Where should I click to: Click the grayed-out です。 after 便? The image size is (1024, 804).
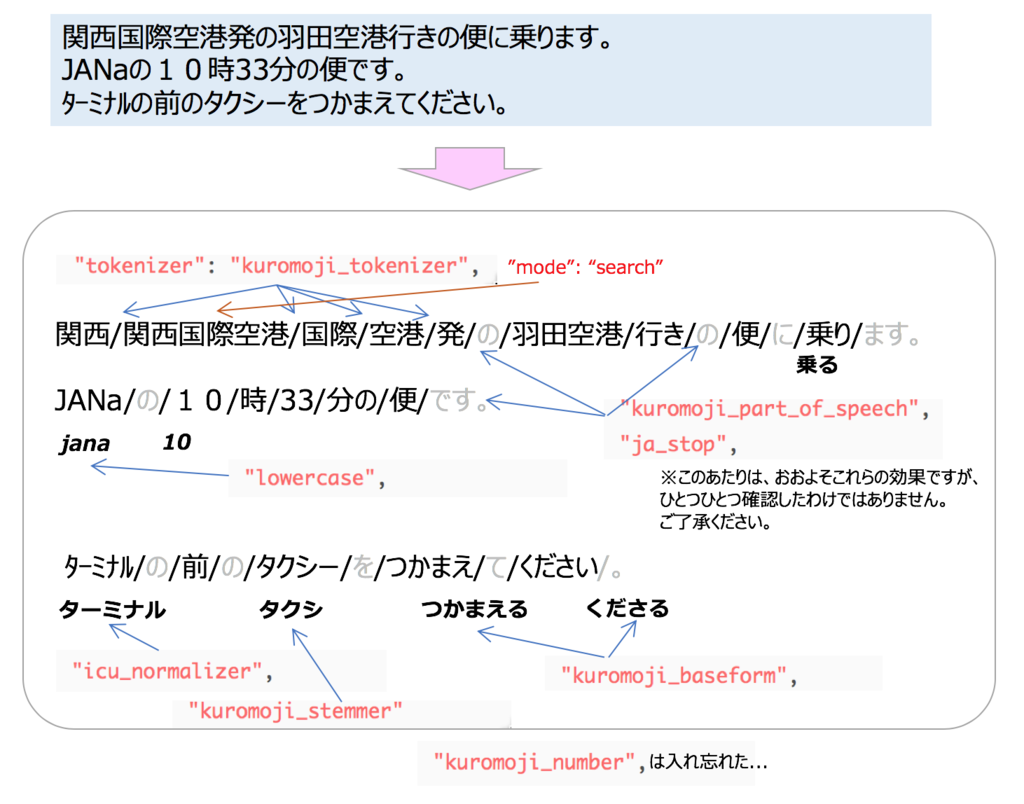(460, 400)
